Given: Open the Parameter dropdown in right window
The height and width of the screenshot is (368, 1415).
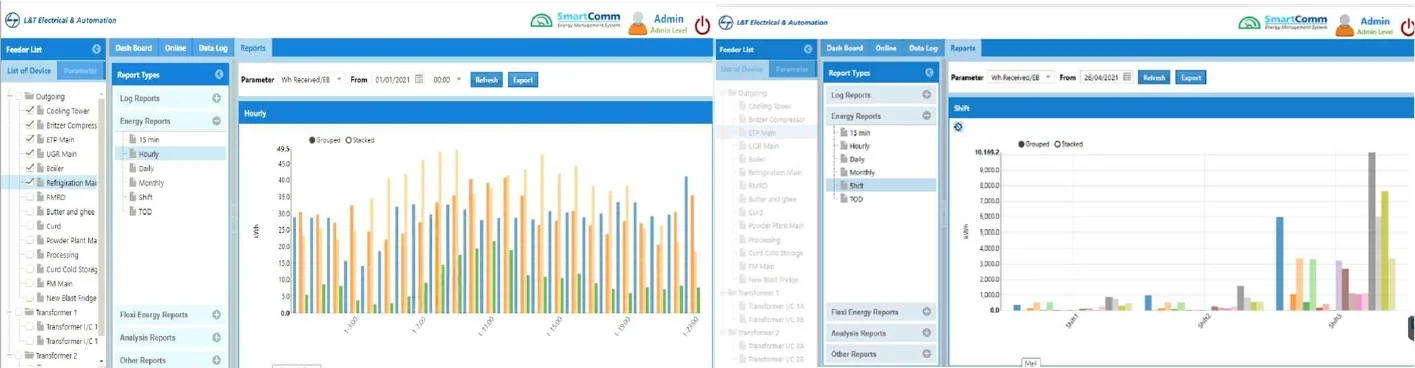Looking at the screenshot, I should coord(1020,77).
